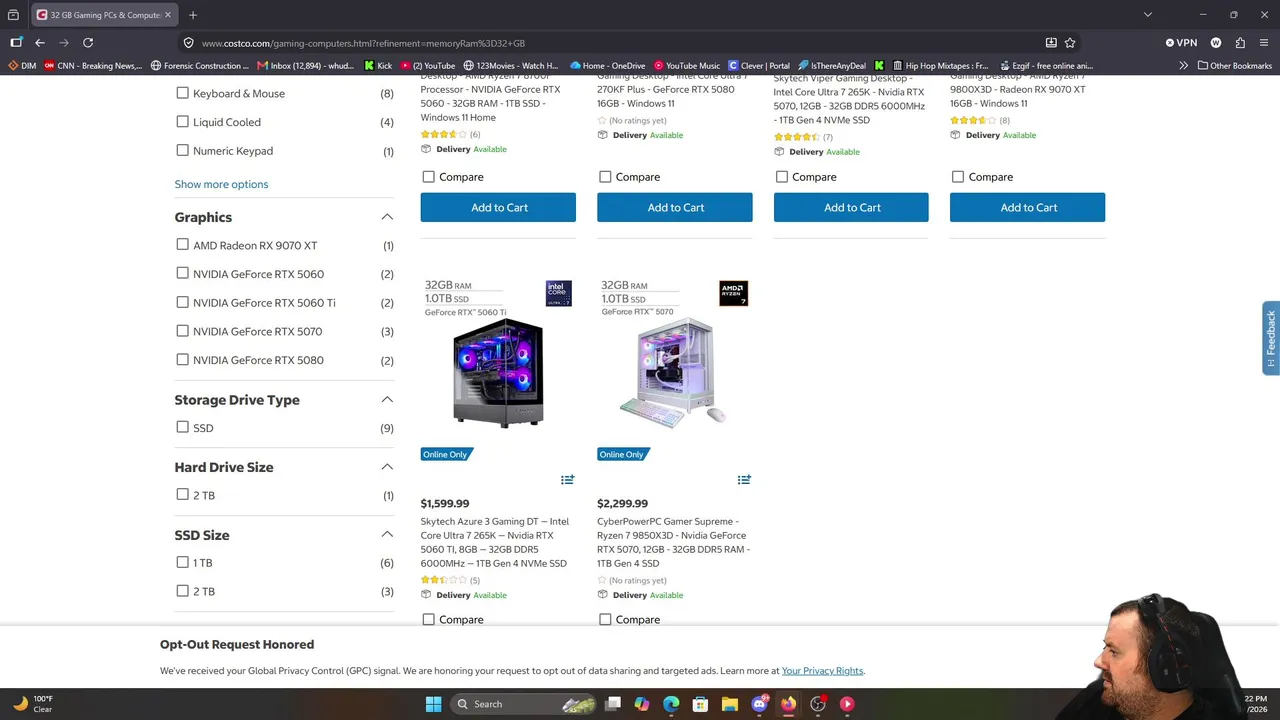1280x720 pixels.
Task: Open the YouTube Music bookmark
Action: 685,66
